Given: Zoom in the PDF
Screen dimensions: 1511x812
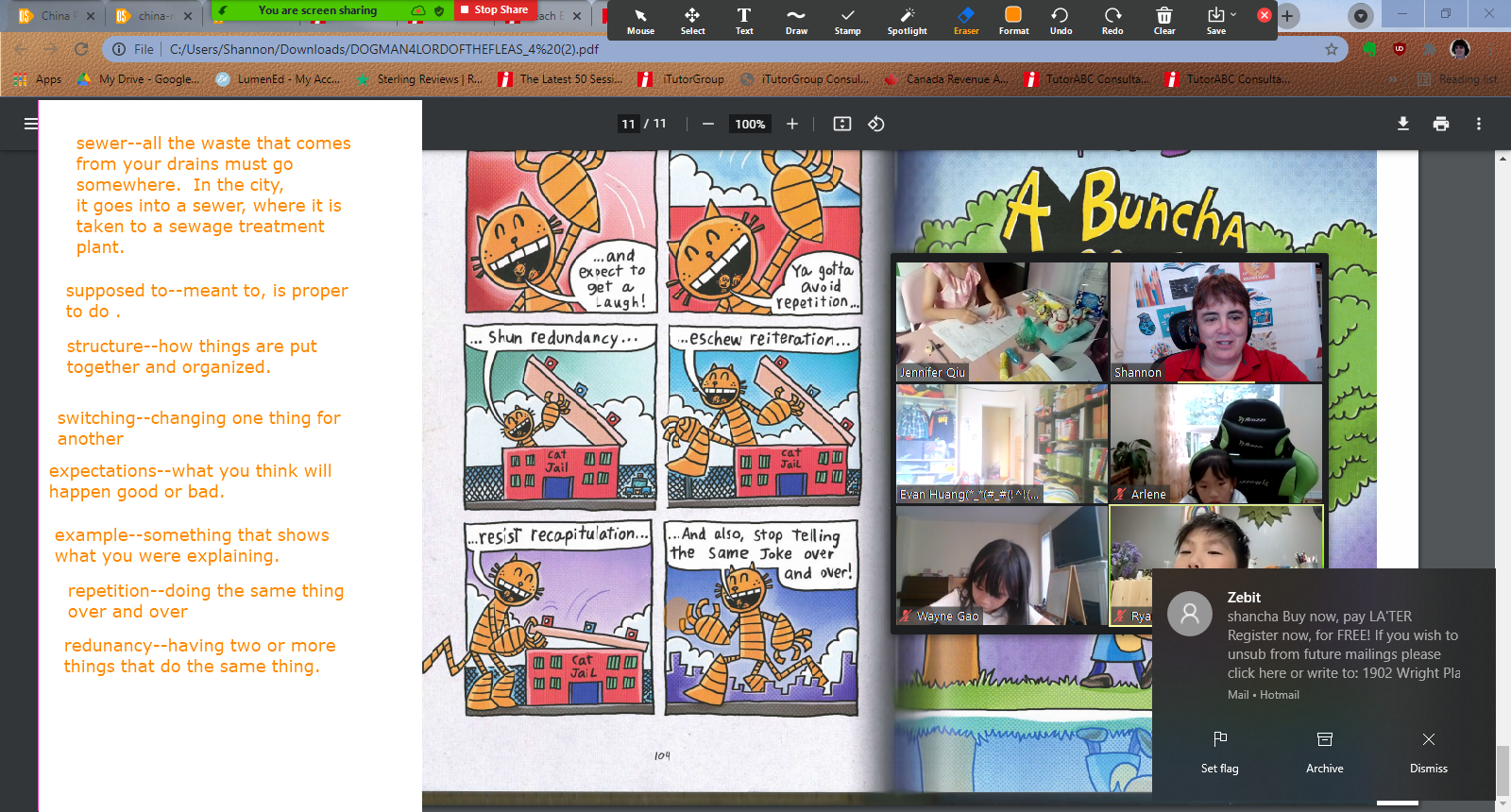Looking at the screenshot, I should click(x=792, y=124).
